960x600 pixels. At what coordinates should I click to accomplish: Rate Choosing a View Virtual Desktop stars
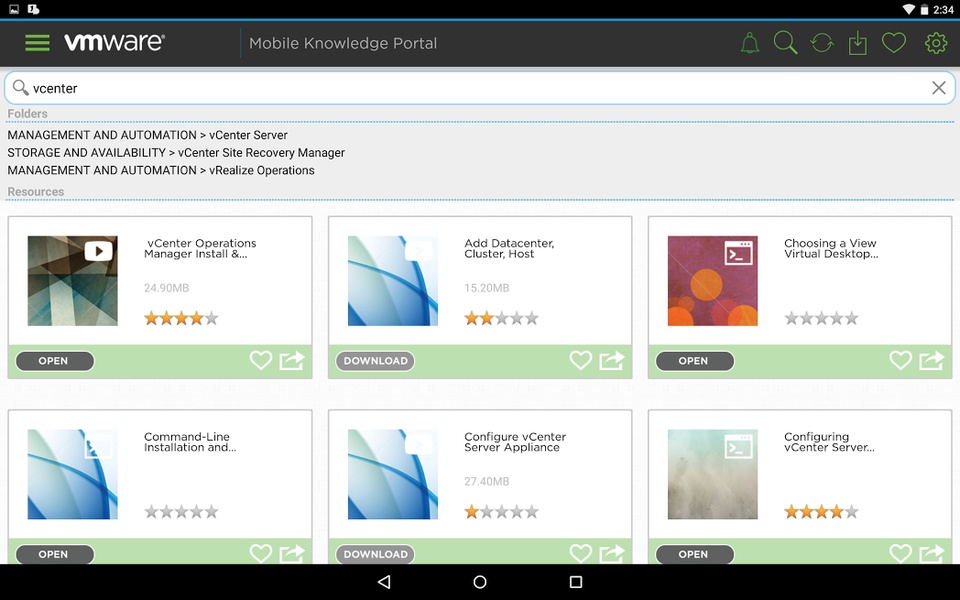822,318
